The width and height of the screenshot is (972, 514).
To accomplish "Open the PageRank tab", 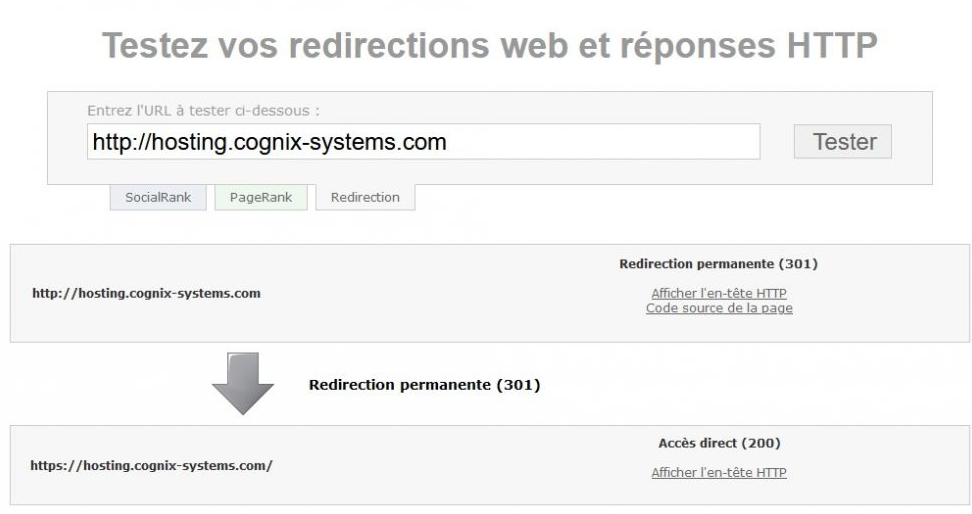I will tap(261, 197).
